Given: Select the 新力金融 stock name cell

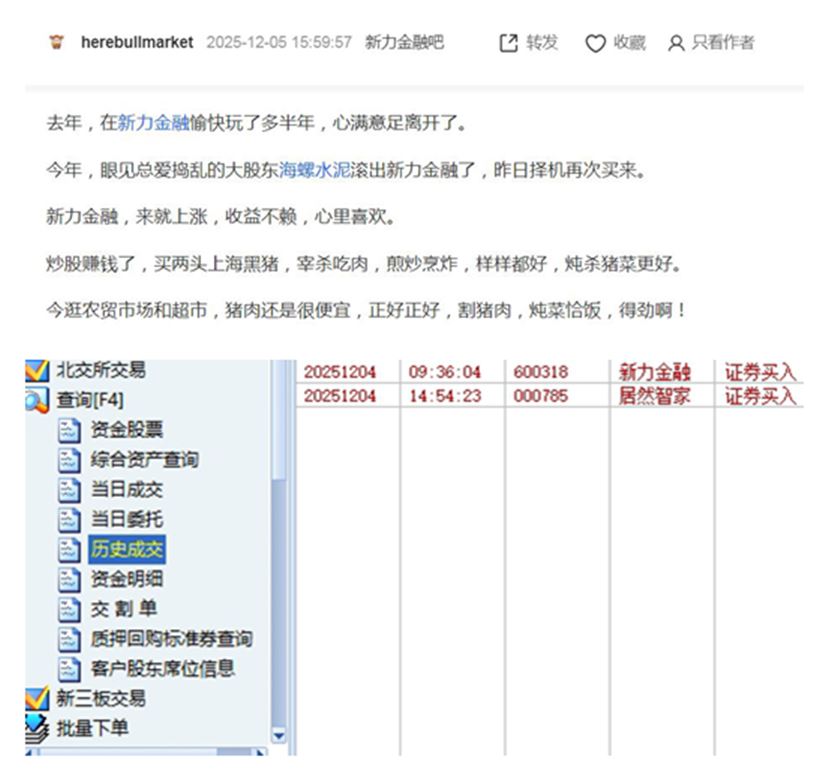Looking at the screenshot, I should [655, 372].
